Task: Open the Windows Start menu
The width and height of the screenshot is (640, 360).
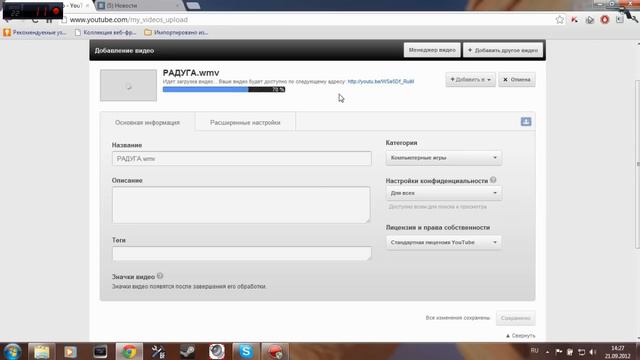Action: click(12, 351)
